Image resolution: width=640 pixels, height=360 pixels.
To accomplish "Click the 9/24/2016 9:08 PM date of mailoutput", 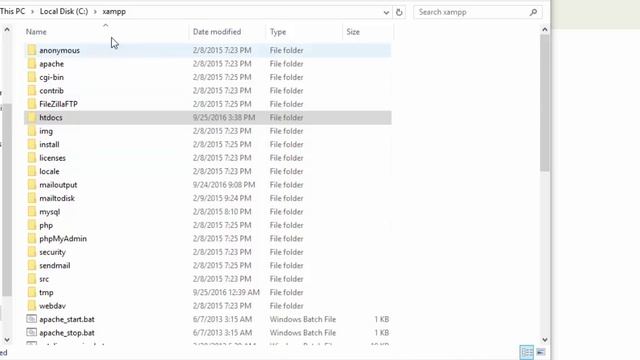I will 224,185.
